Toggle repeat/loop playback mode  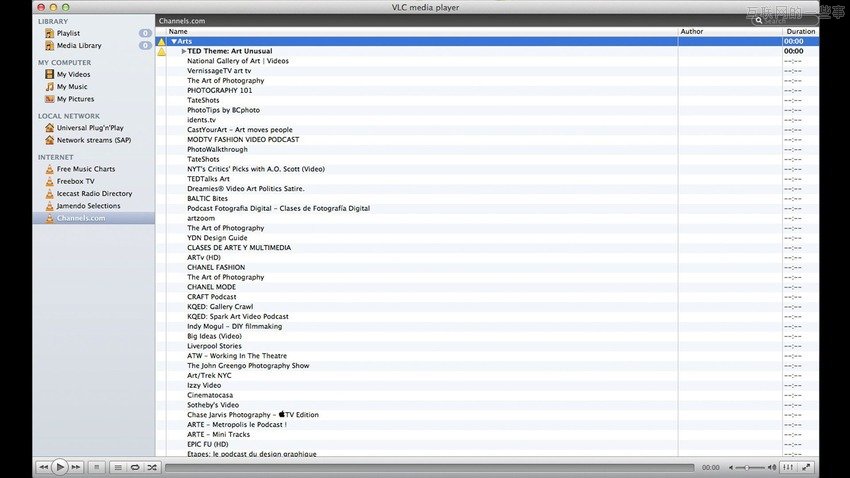[x=134, y=467]
